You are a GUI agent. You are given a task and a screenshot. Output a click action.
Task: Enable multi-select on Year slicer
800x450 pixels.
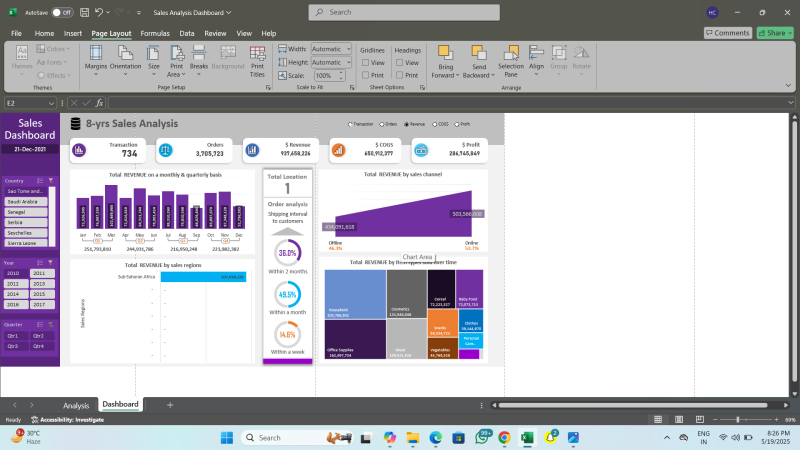point(40,262)
